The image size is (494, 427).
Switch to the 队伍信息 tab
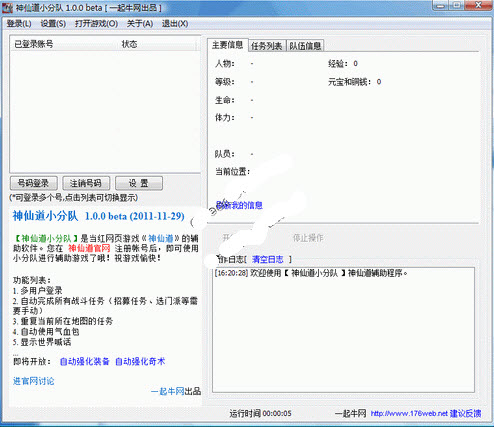click(x=305, y=46)
